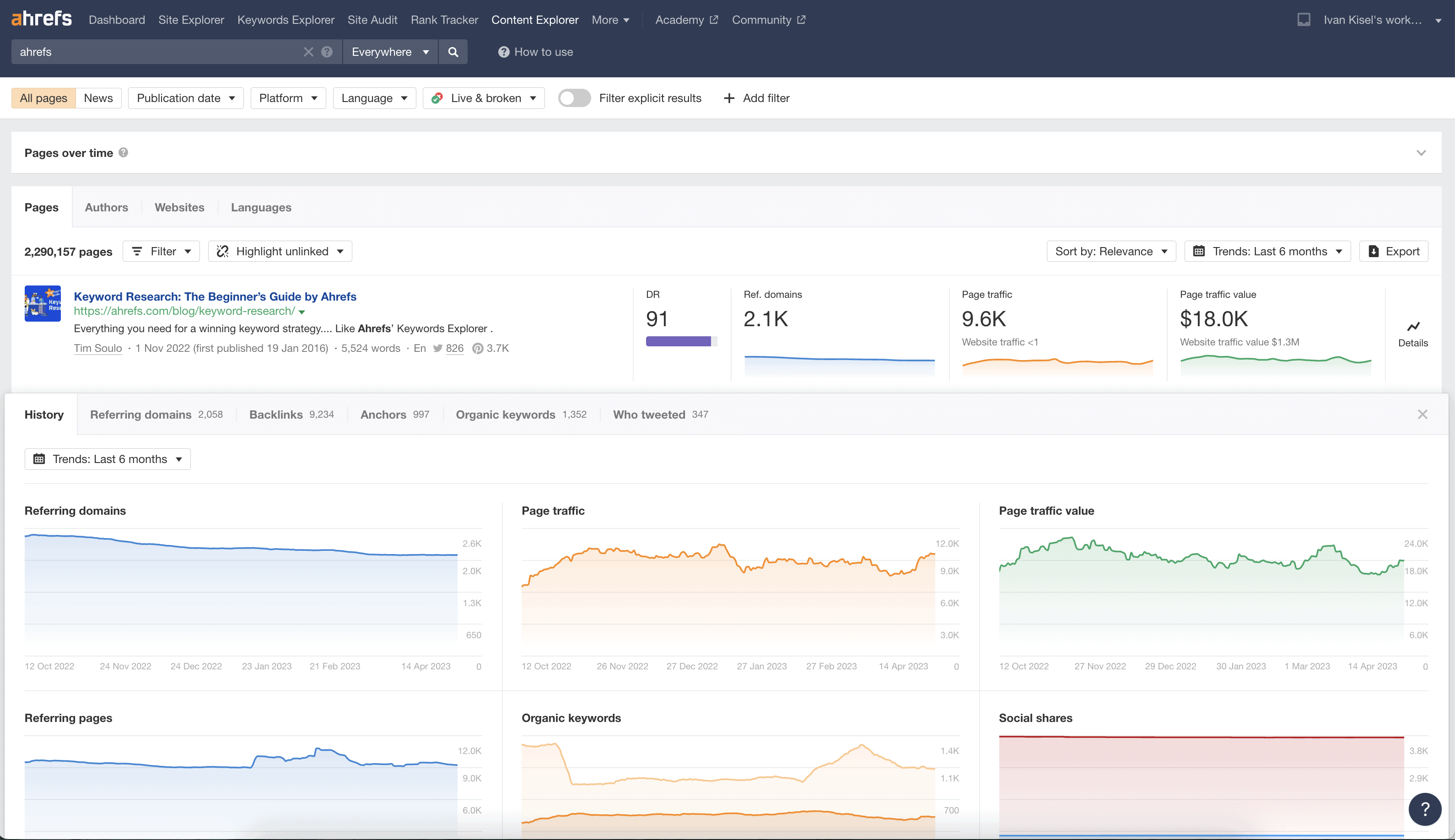Click the article thumbnail image
This screenshot has height=840, width=1455.
(x=43, y=303)
